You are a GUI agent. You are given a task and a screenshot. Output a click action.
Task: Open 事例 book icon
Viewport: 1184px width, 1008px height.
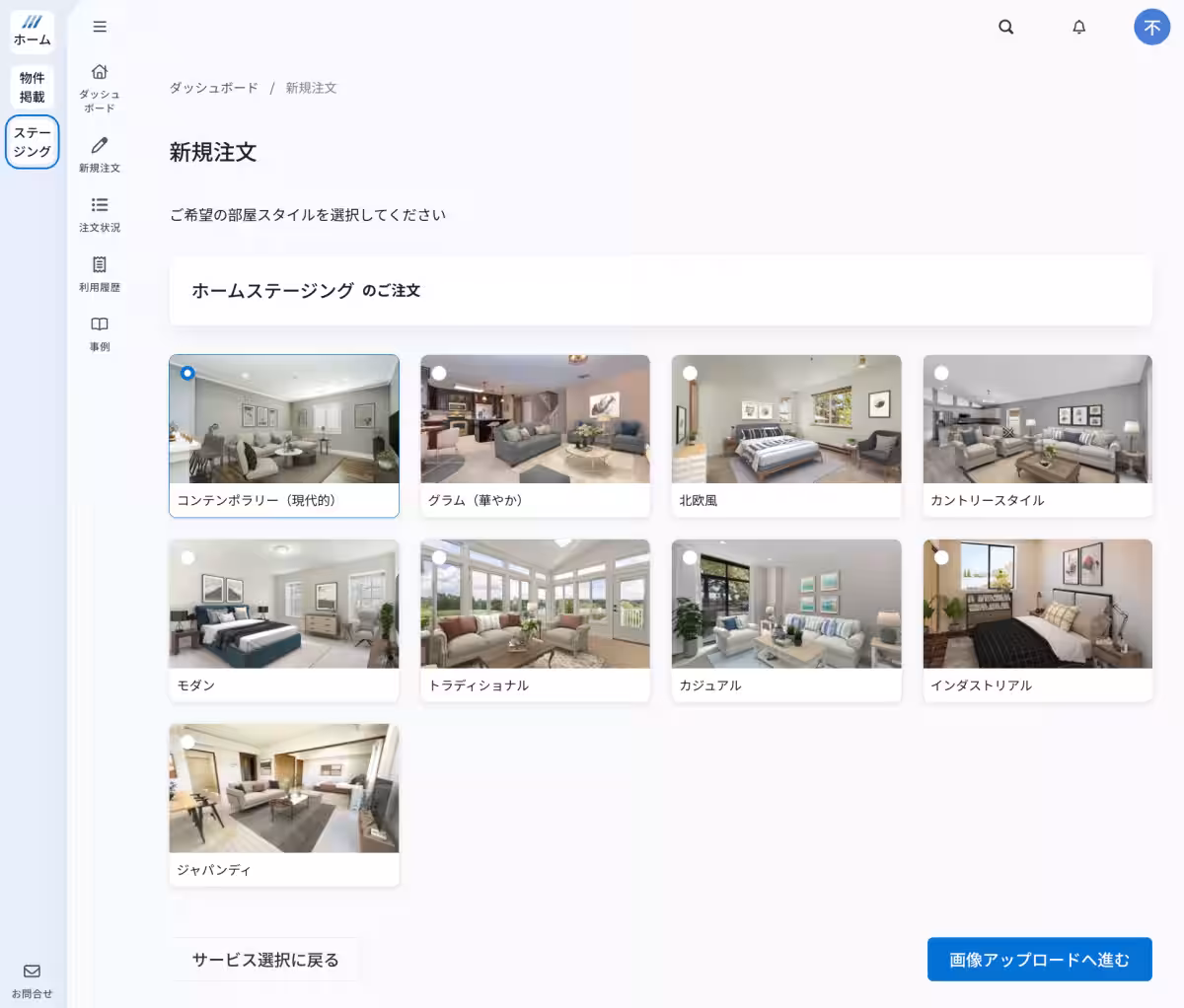tap(100, 324)
